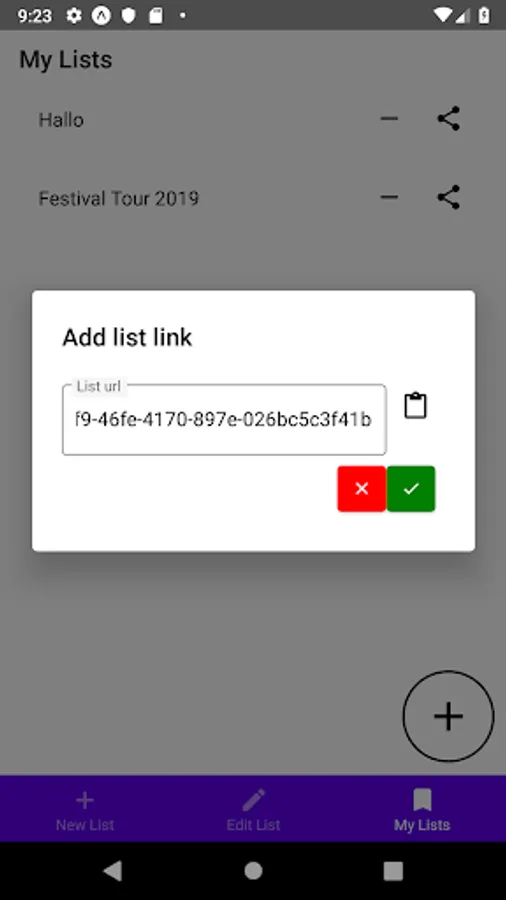The image size is (506, 900).
Task: Open the Festival Tour 2019 list entry
Action: [x=119, y=199]
